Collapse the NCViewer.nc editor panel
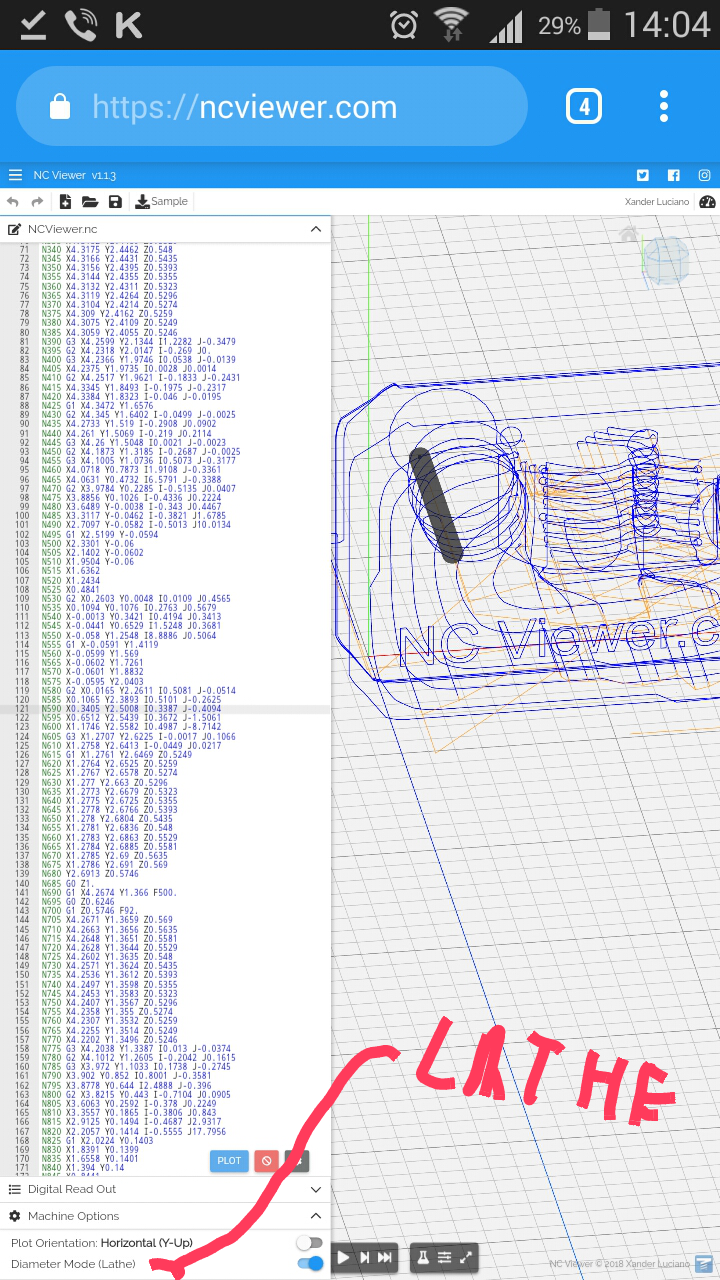The height and width of the screenshot is (1280, 720). (x=316, y=229)
